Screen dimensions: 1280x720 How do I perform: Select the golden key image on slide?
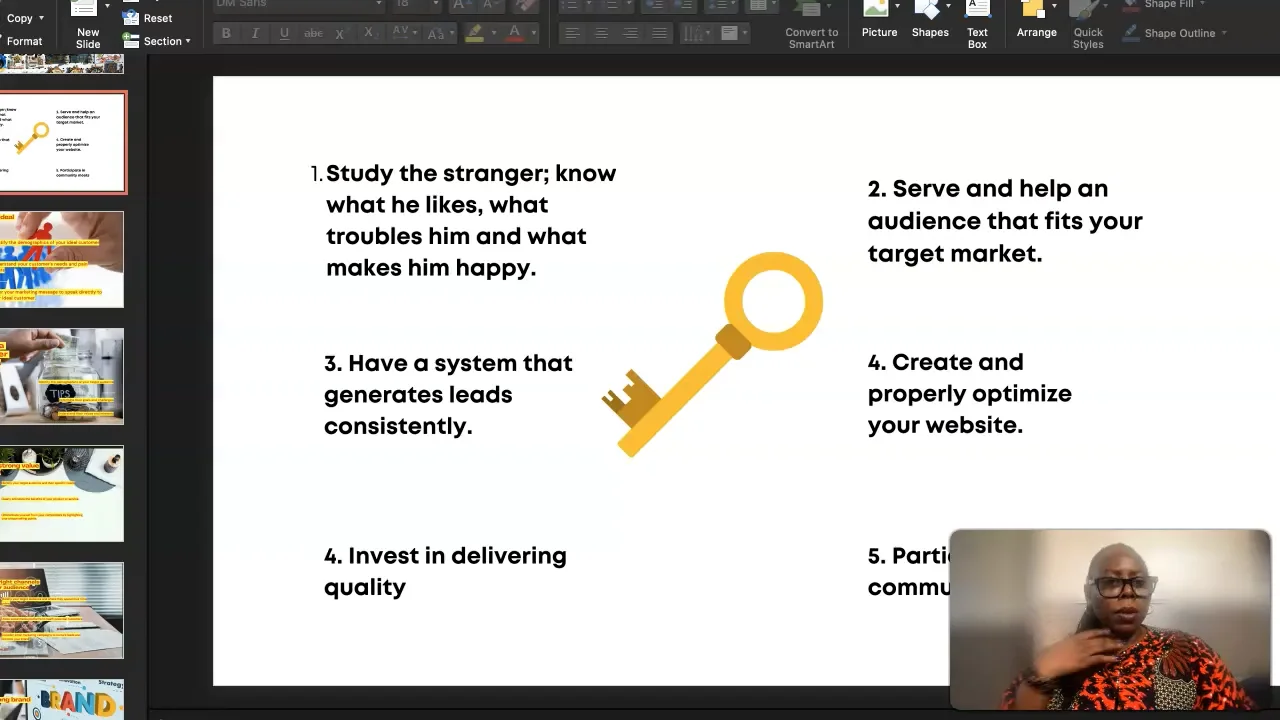pyautogui.click(x=712, y=354)
